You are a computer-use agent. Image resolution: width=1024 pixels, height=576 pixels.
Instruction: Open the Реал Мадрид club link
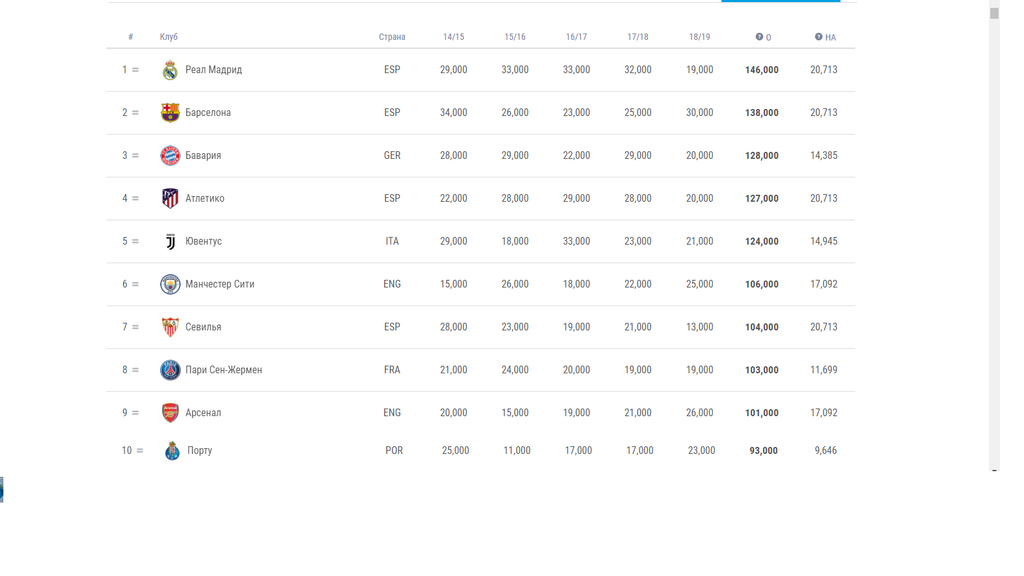[213, 70]
